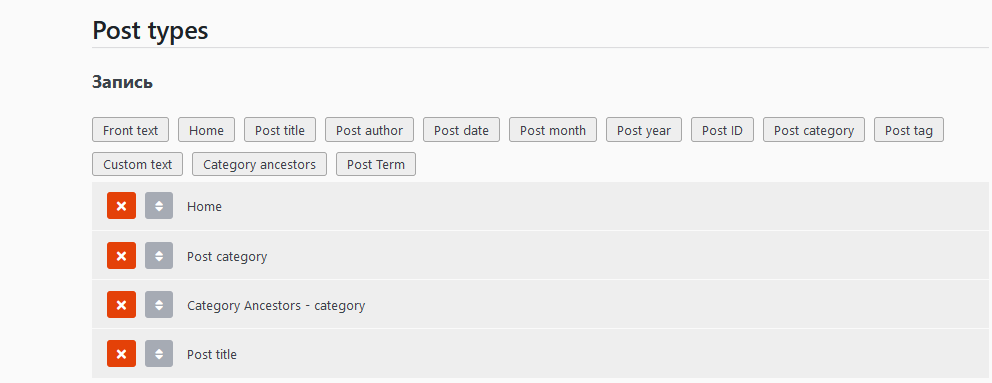
Task: Click sort handle on Home row
Action: pos(159,206)
